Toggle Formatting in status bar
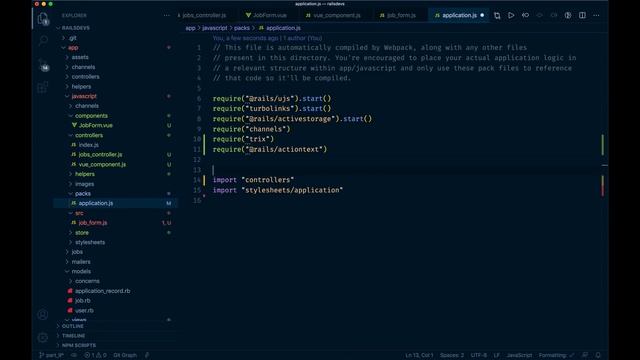The image size is (640, 360). [x=556, y=355]
